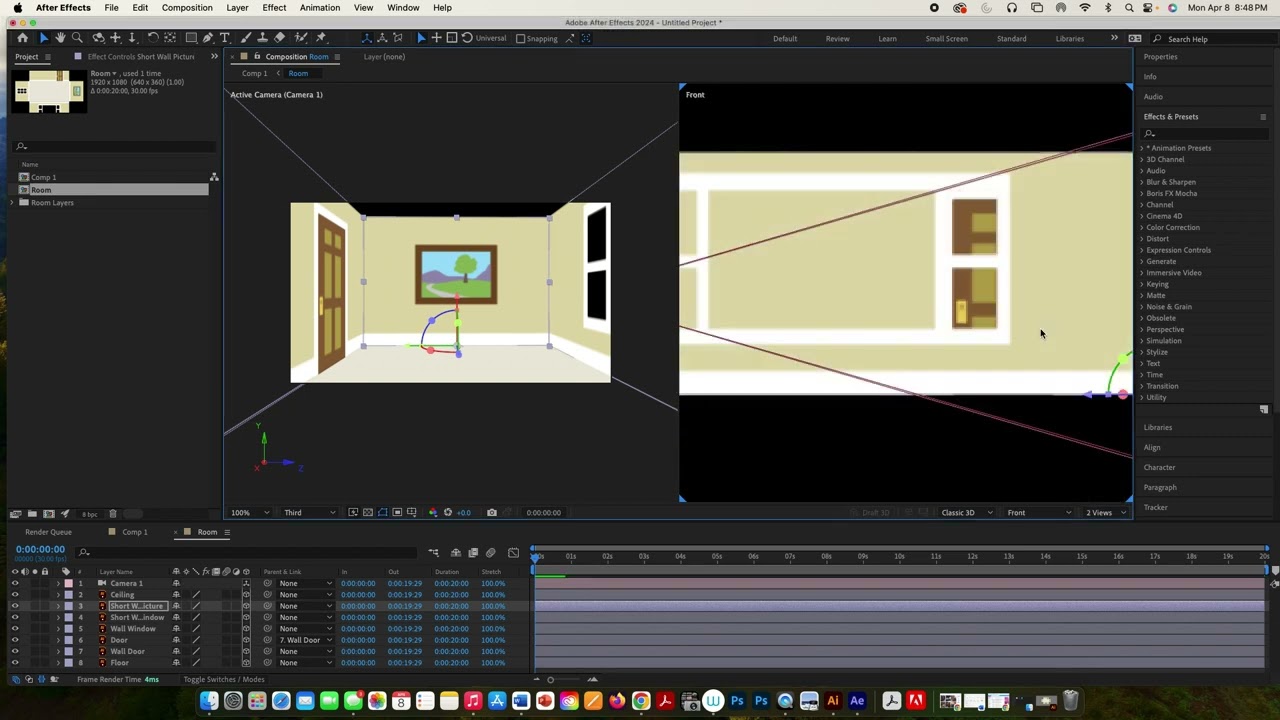Switch to Comp 1 timeline tab
Screen dimensions: 1280x720
[x=134, y=532]
